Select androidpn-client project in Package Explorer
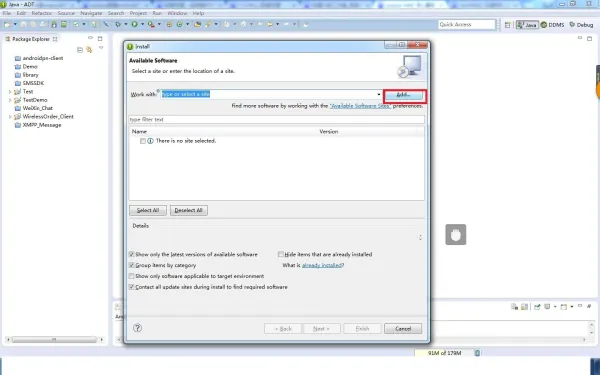600x375 pixels. pos(42,58)
